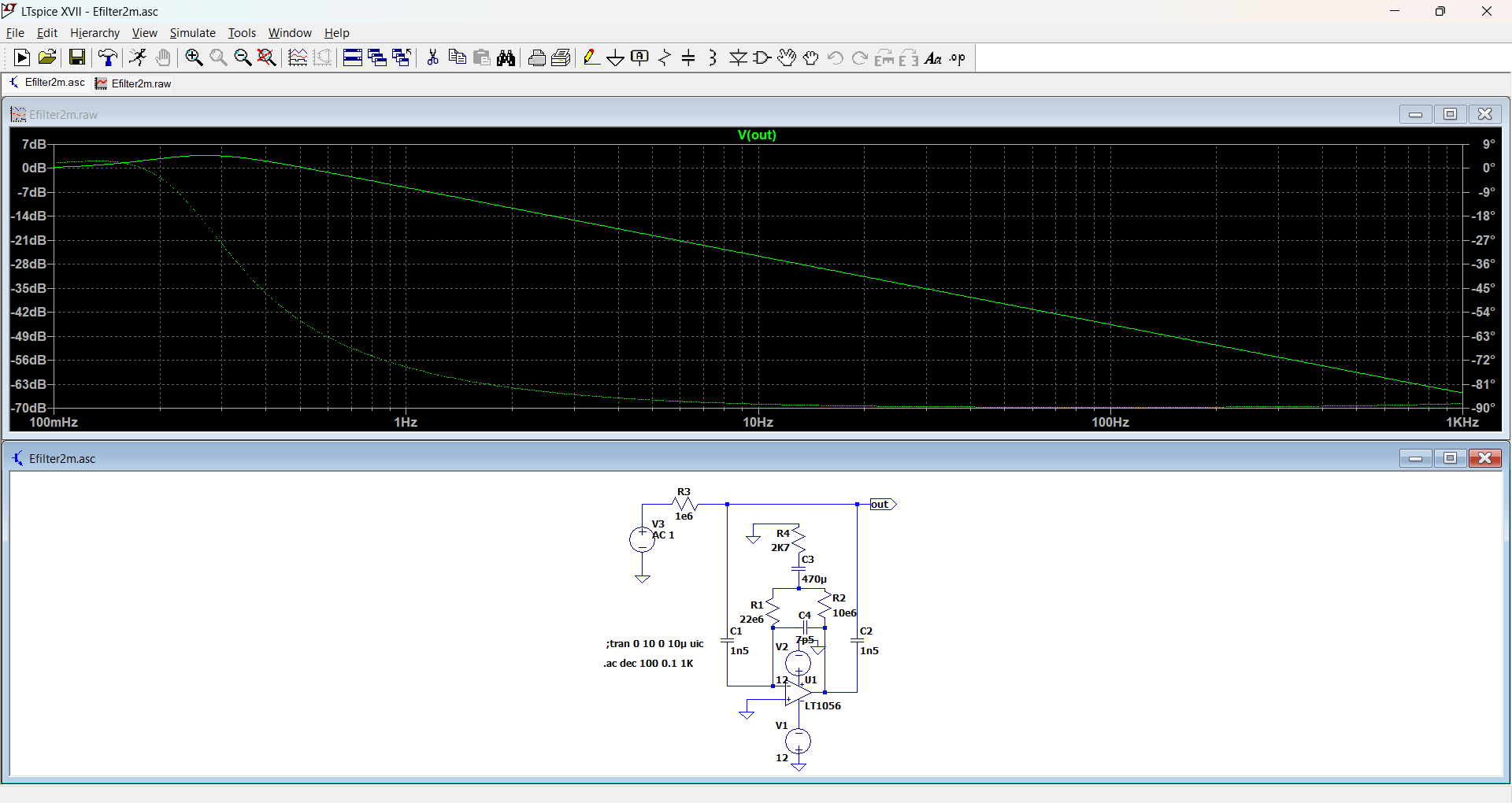The width and height of the screenshot is (1512, 803).
Task: Place a Ground symbol from toolbar
Action: coord(616,57)
